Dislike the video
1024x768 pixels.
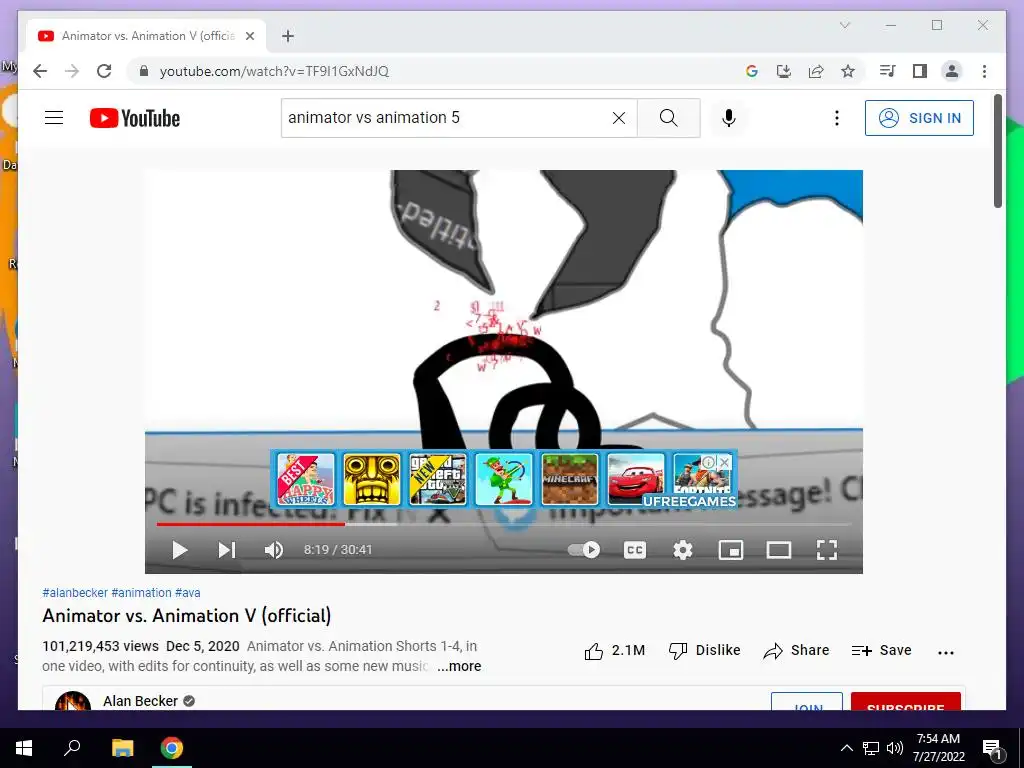click(x=705, y=650)
